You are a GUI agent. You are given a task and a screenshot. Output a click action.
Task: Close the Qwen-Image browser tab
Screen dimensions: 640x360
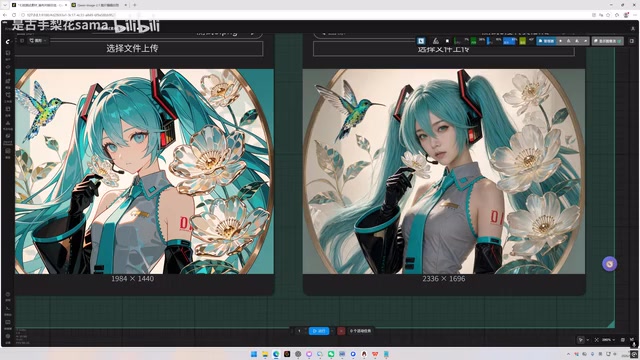(126, 5)
